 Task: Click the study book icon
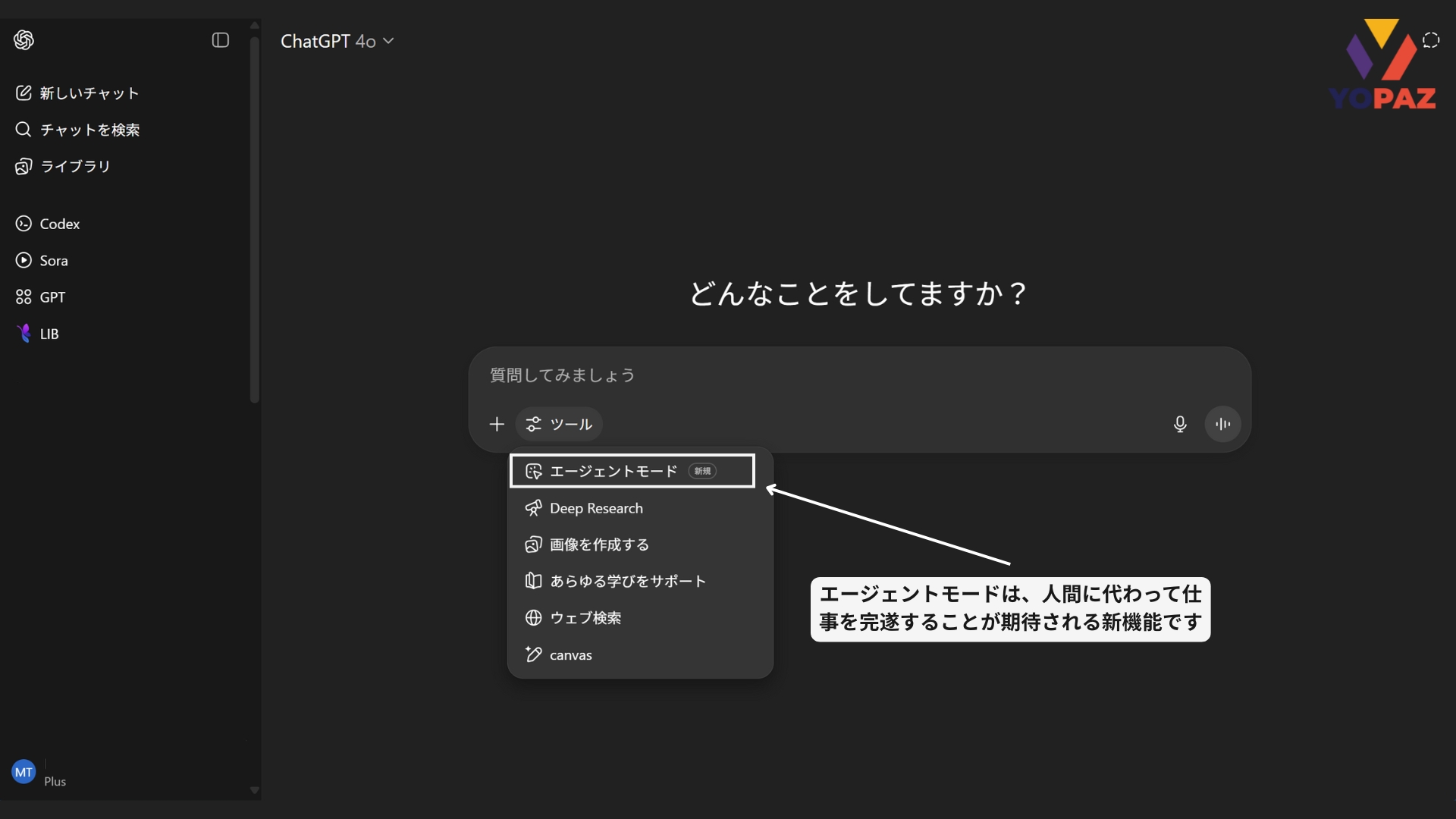534,581
